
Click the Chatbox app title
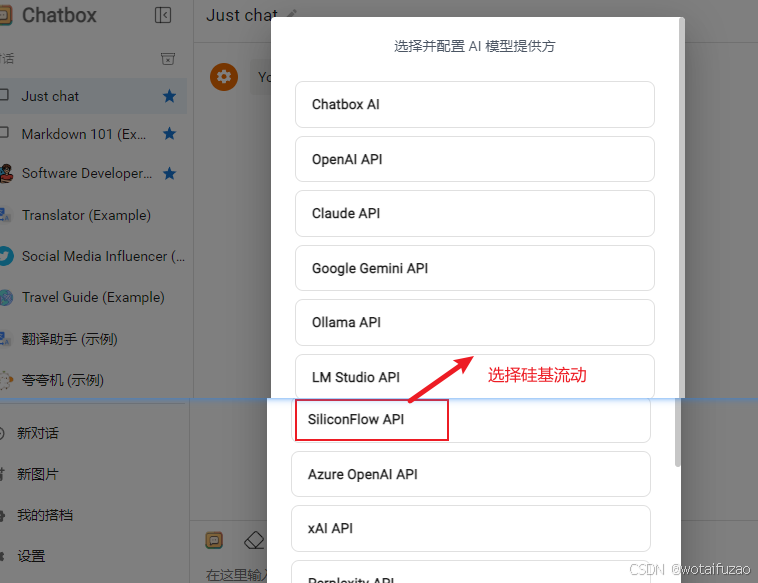[x=59, y=15]
